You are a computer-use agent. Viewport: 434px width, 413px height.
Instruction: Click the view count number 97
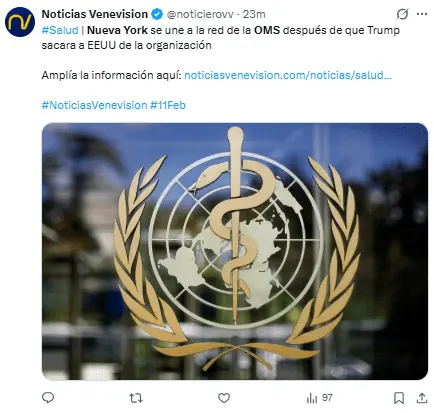click(327, 398)
